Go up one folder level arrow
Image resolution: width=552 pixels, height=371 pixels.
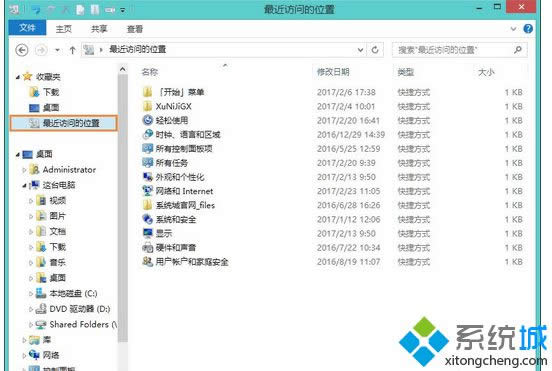point(72,50)
